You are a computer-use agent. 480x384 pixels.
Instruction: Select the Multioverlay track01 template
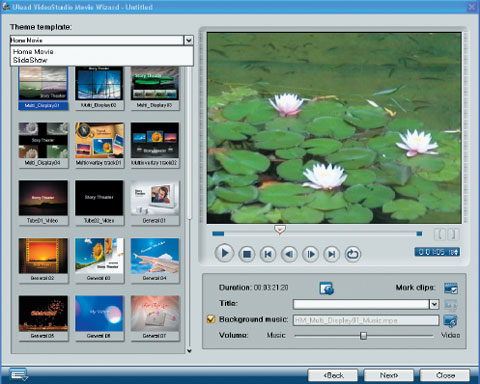click(99, 145)
